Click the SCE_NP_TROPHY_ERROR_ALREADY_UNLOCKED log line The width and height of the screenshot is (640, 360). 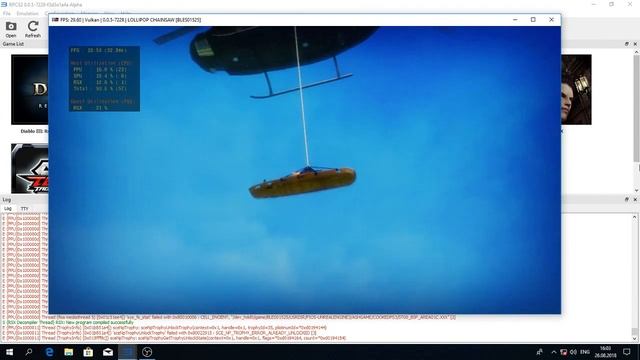tap(159, 333)
